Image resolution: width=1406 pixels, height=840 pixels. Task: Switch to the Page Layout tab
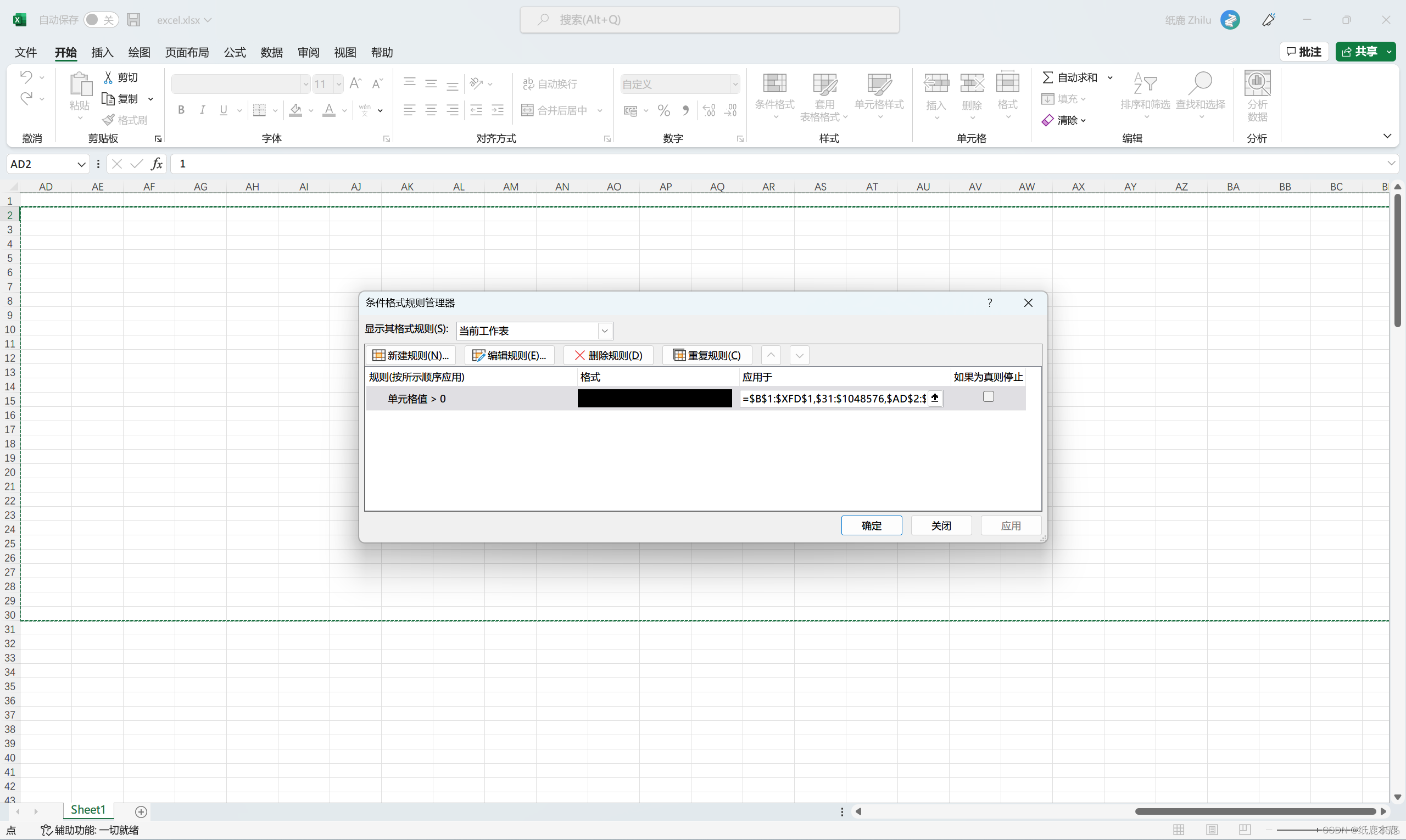point(187,53)
